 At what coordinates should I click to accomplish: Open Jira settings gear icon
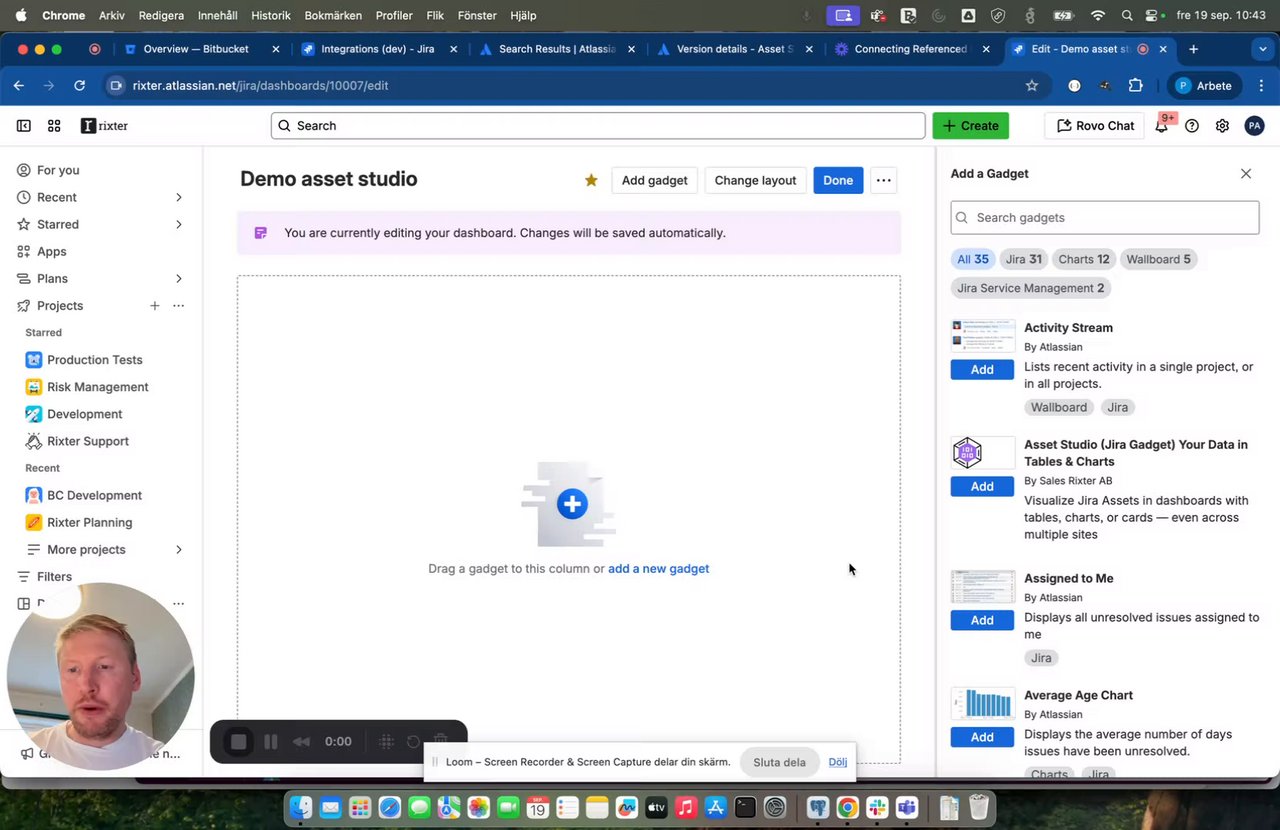(x=1222, y=126)
